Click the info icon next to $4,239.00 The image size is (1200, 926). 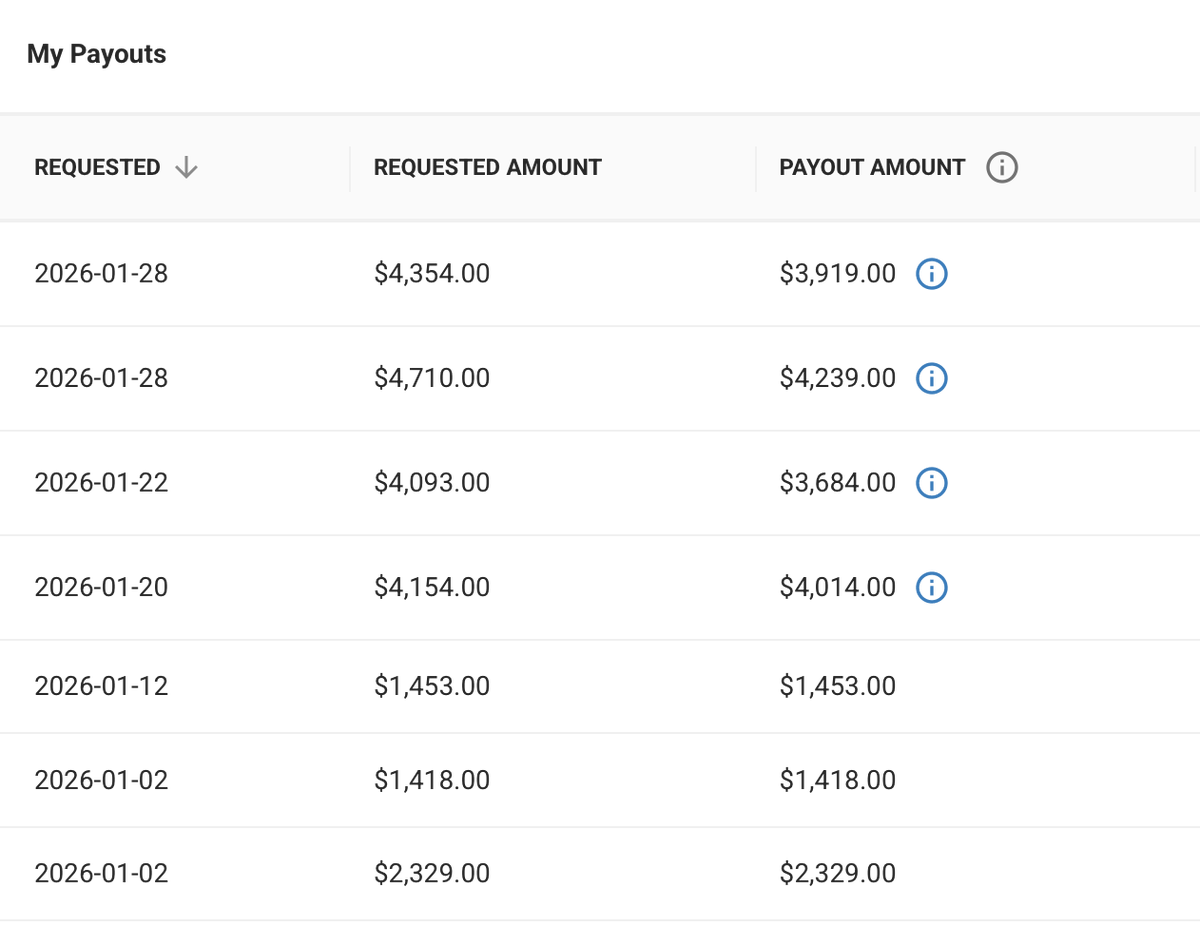pyautogui.click(x=931, y=378)
